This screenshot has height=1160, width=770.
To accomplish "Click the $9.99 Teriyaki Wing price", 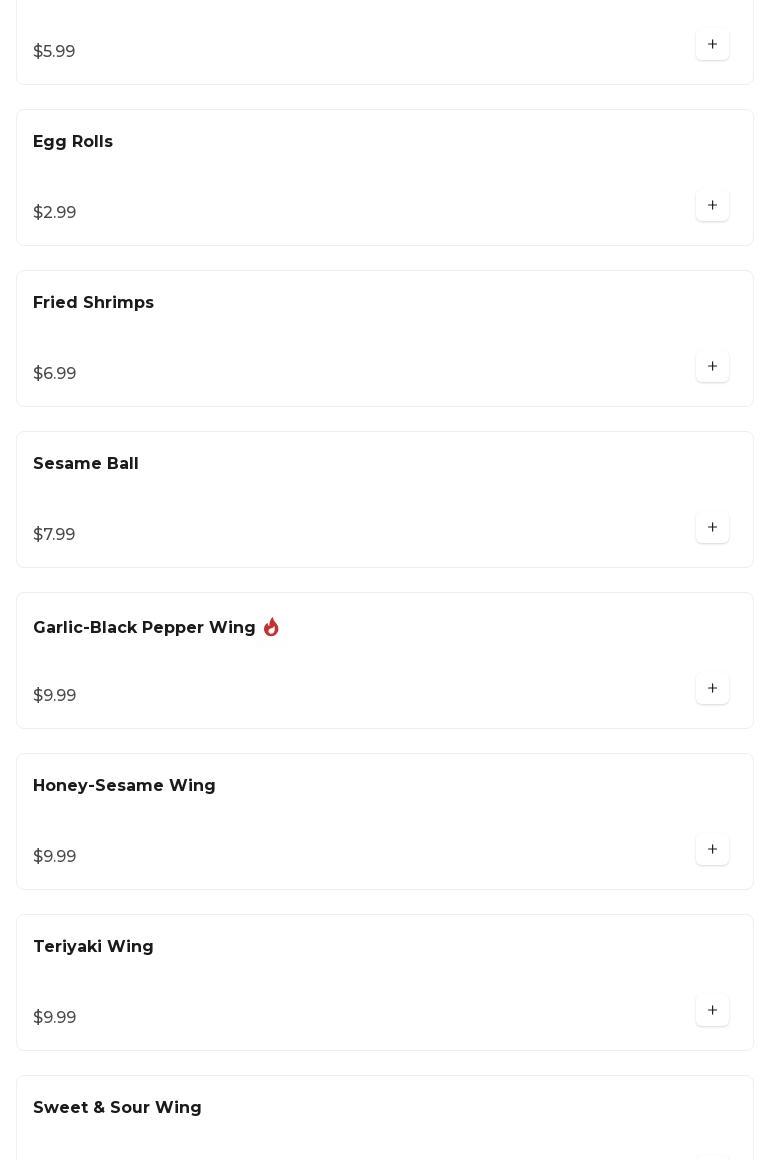I will click(x=55, y=1017).
